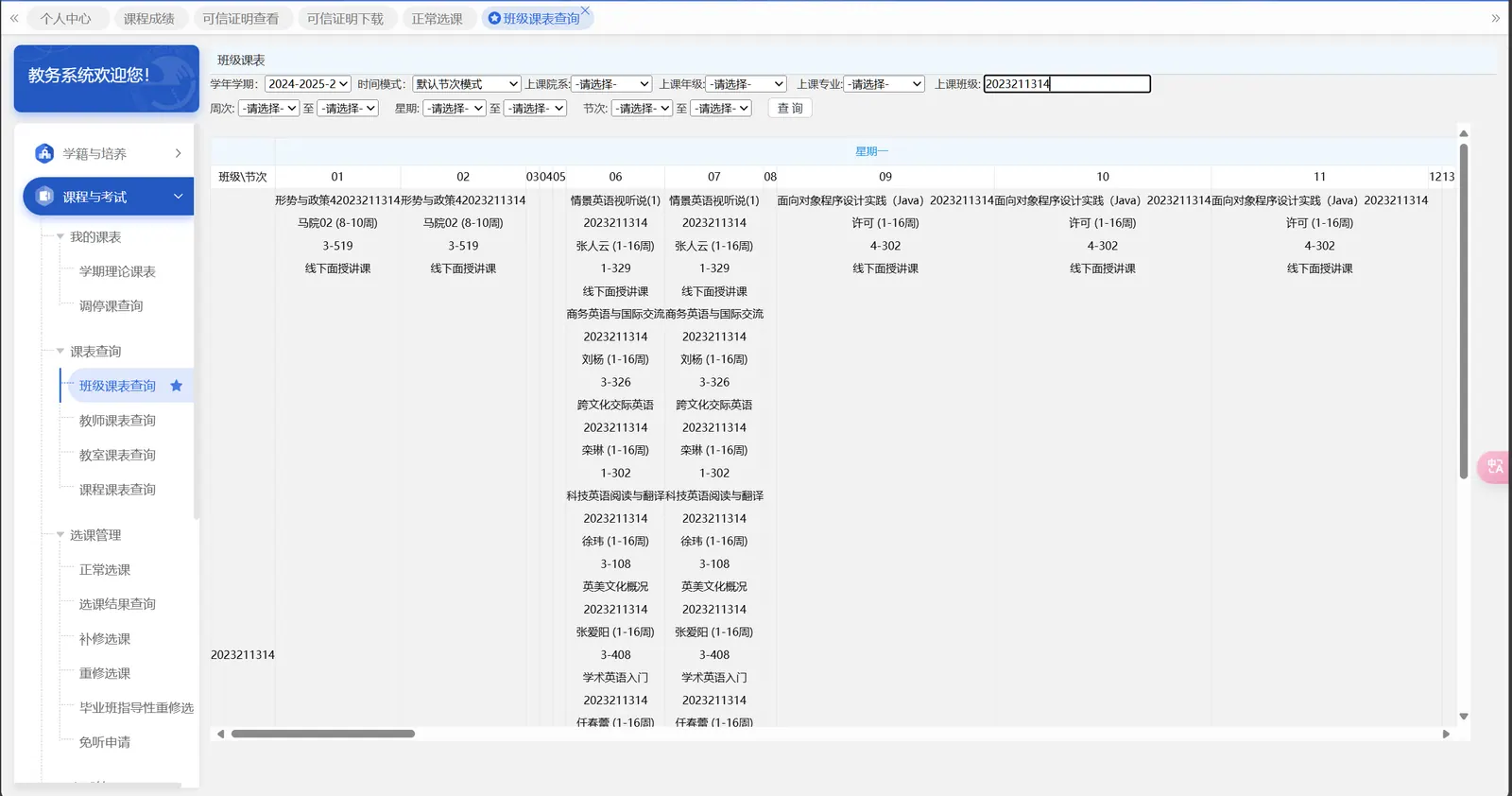Collapse the 我的课表 tree node
The height and width of the screenshot is (796, 1512).
[60, 237]
